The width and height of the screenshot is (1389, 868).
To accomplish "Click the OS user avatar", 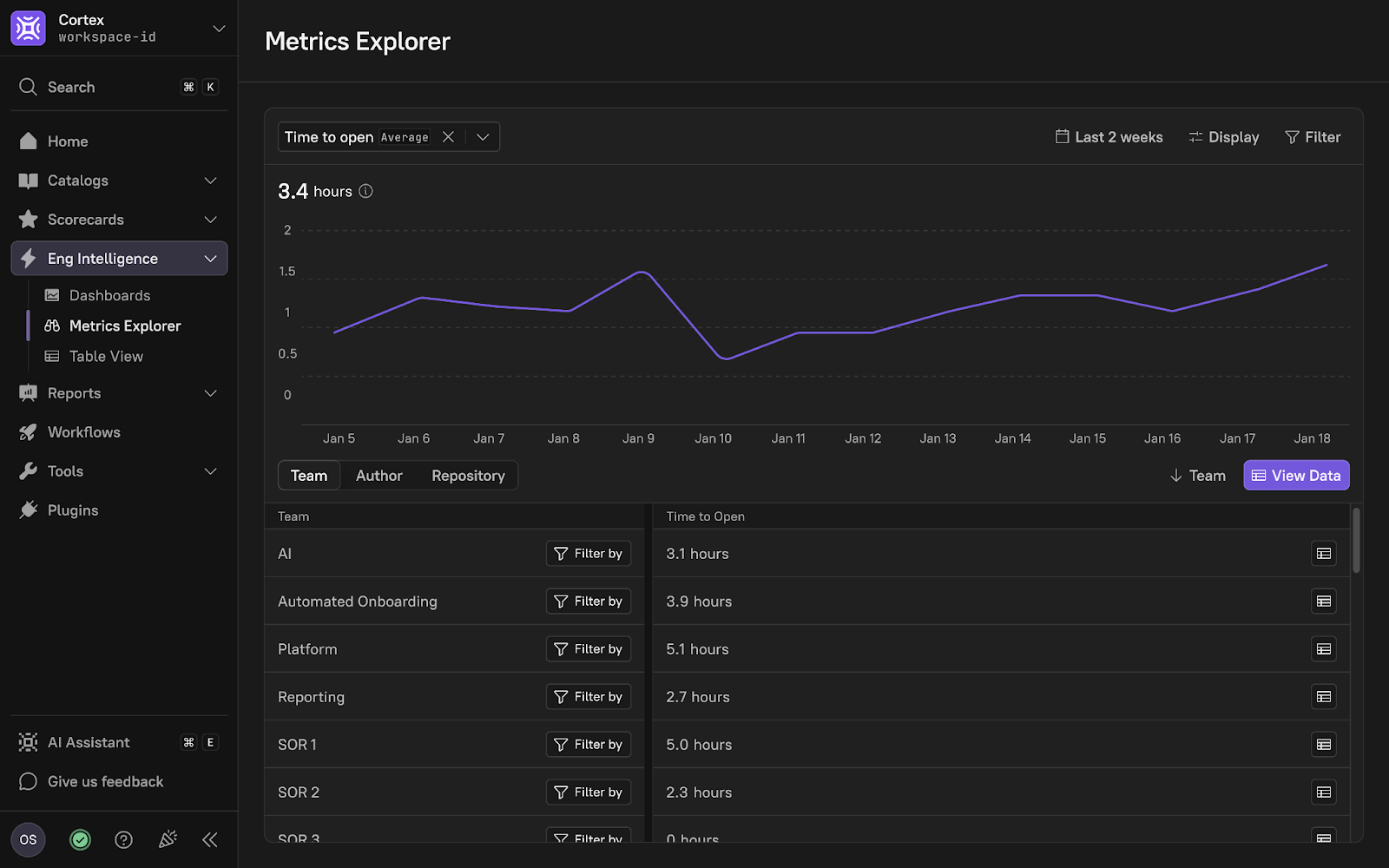I will 28,839.
